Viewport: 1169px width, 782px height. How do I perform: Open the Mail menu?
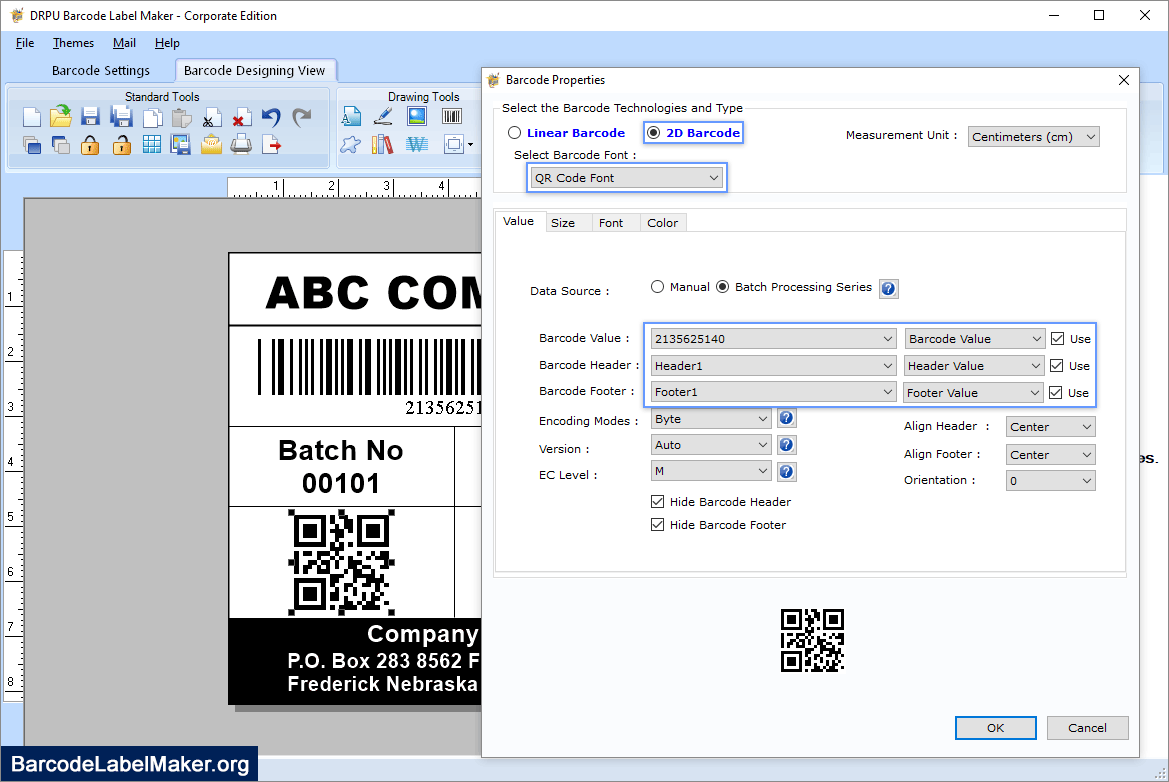coord(124,43)
